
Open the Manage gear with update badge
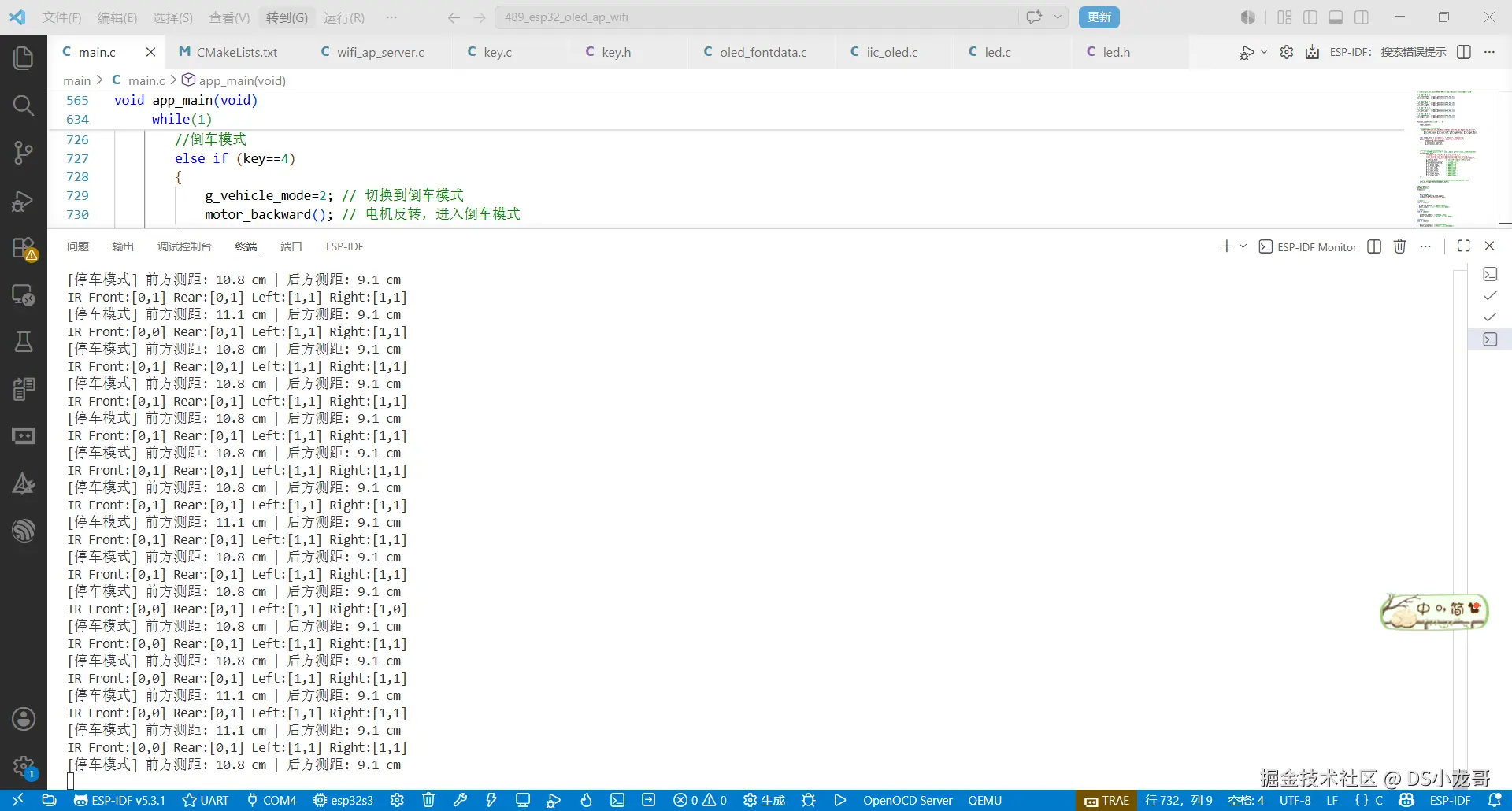pyautogui.click(x=24, y=766)
